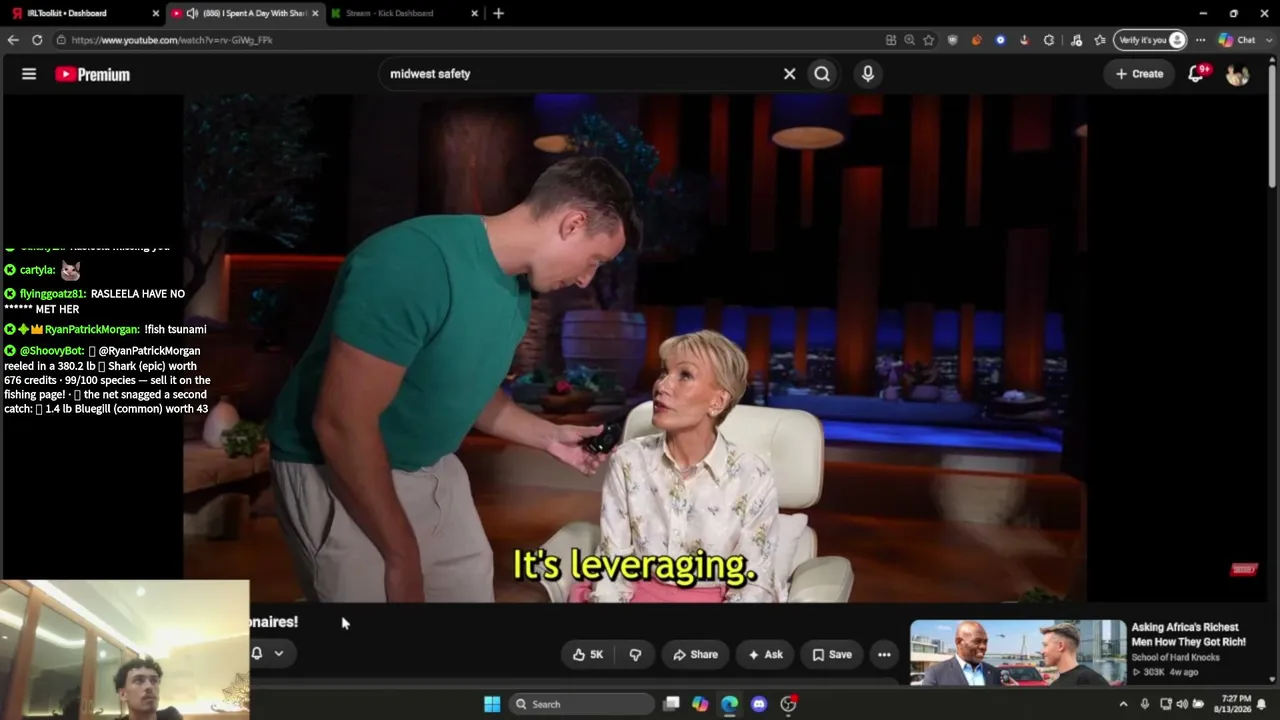Add this page to favorites
Screen dimensions: 1280x720
click(x=929, y=40)
